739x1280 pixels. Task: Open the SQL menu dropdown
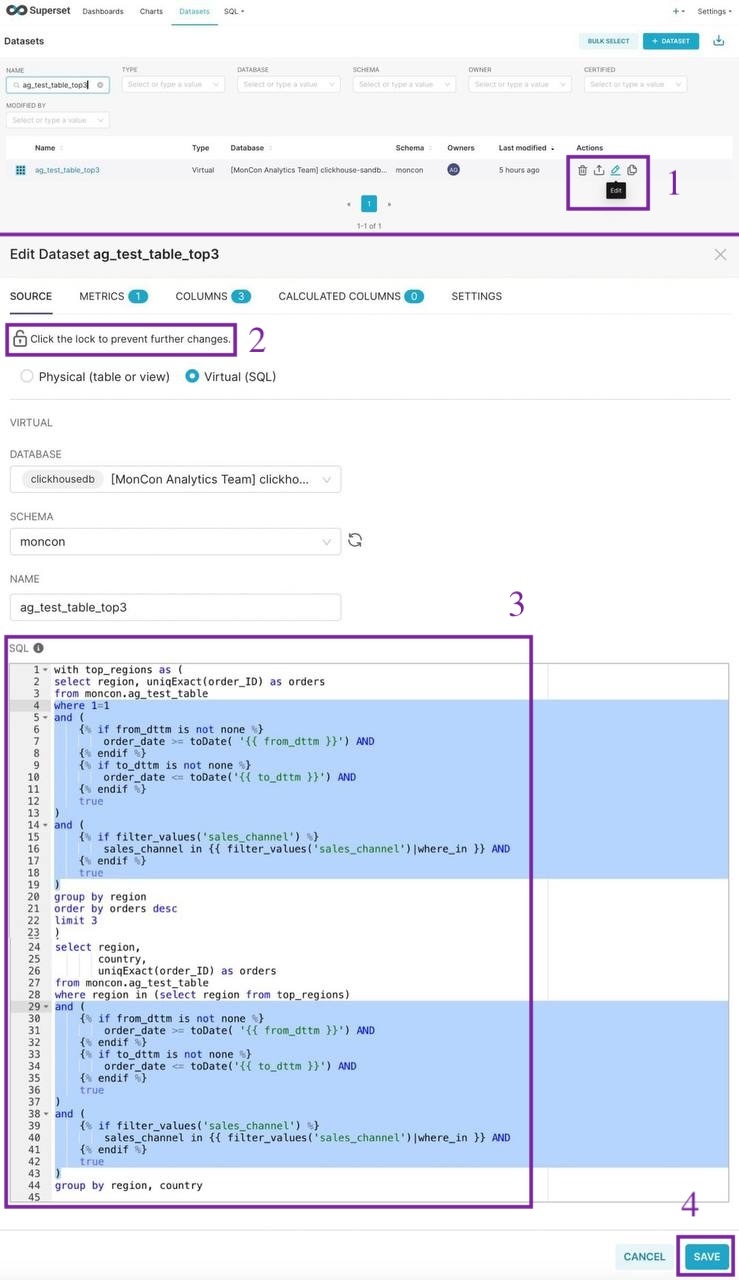click(234, 11)
